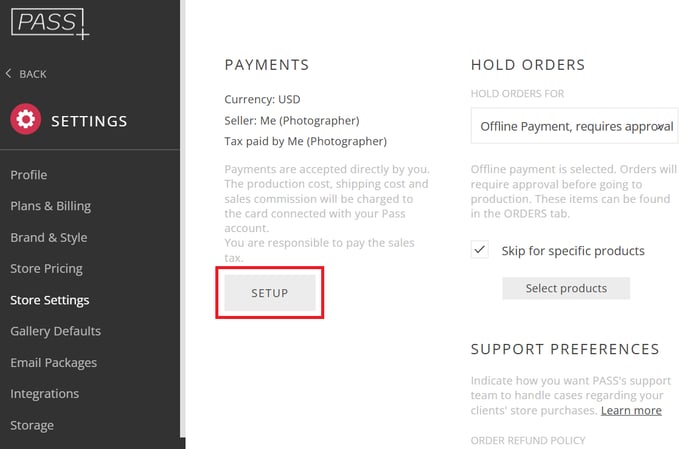The width and height of the screenshot is (688, 449).
Task: Select Store Pricing in sidebar
Action: coord(46,269)
